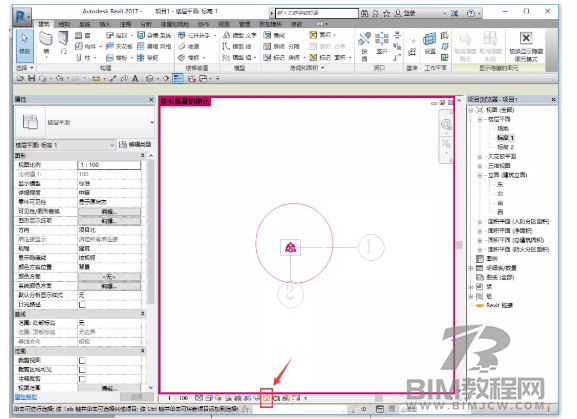The width and height of the screenshot is (577, 419).
Task: Select the Model Text (模型 文字) tool
Action: [239, 35]
